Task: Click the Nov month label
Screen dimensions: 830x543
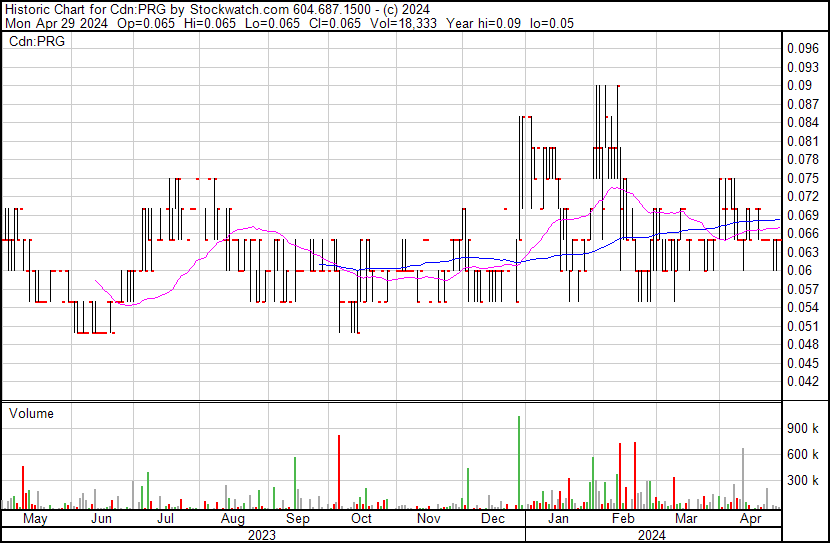Action: coord(429,519)
